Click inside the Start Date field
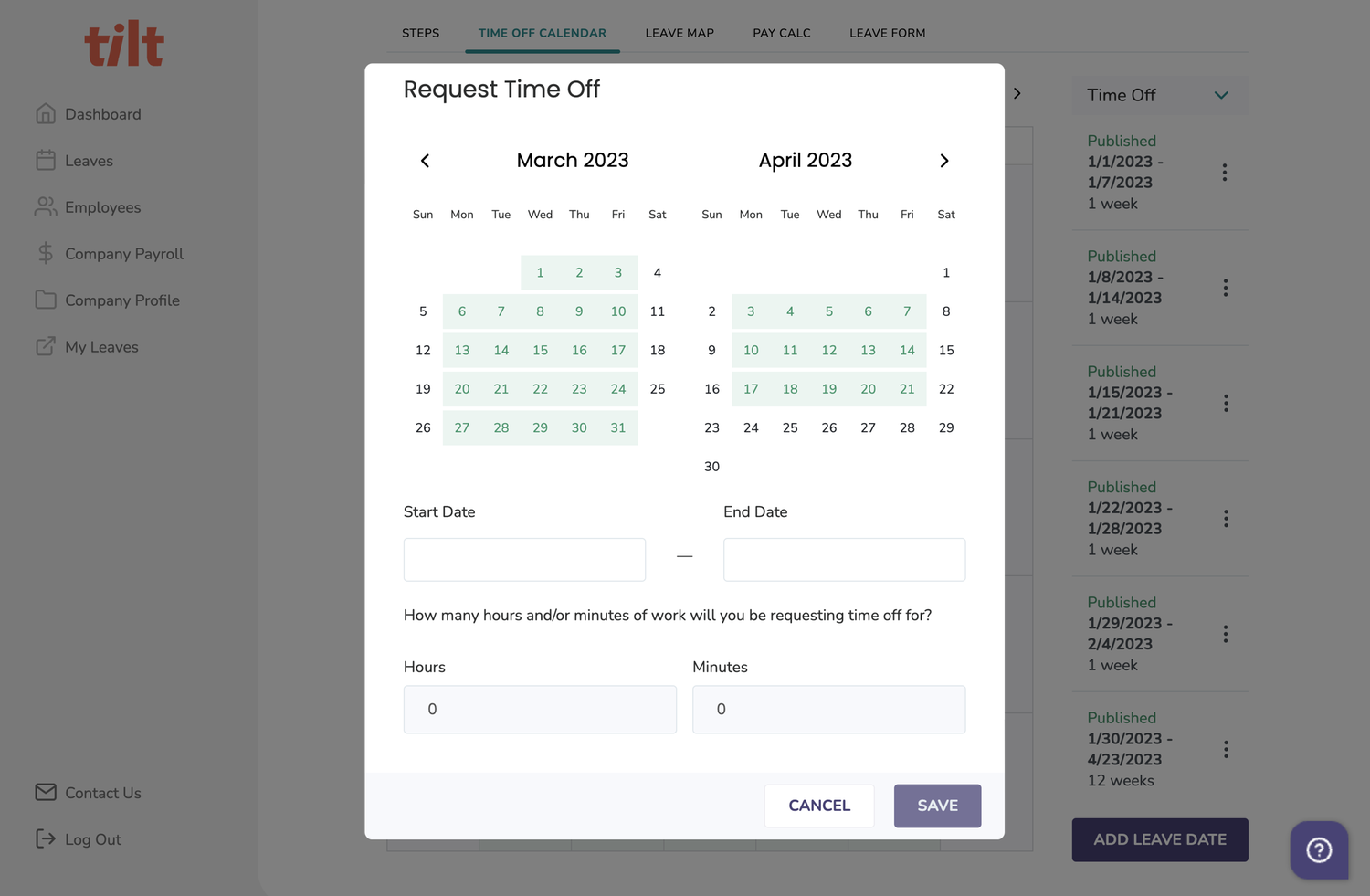Screen dimensions: 1370x896 pyautogui.click(x=524, y=559)
